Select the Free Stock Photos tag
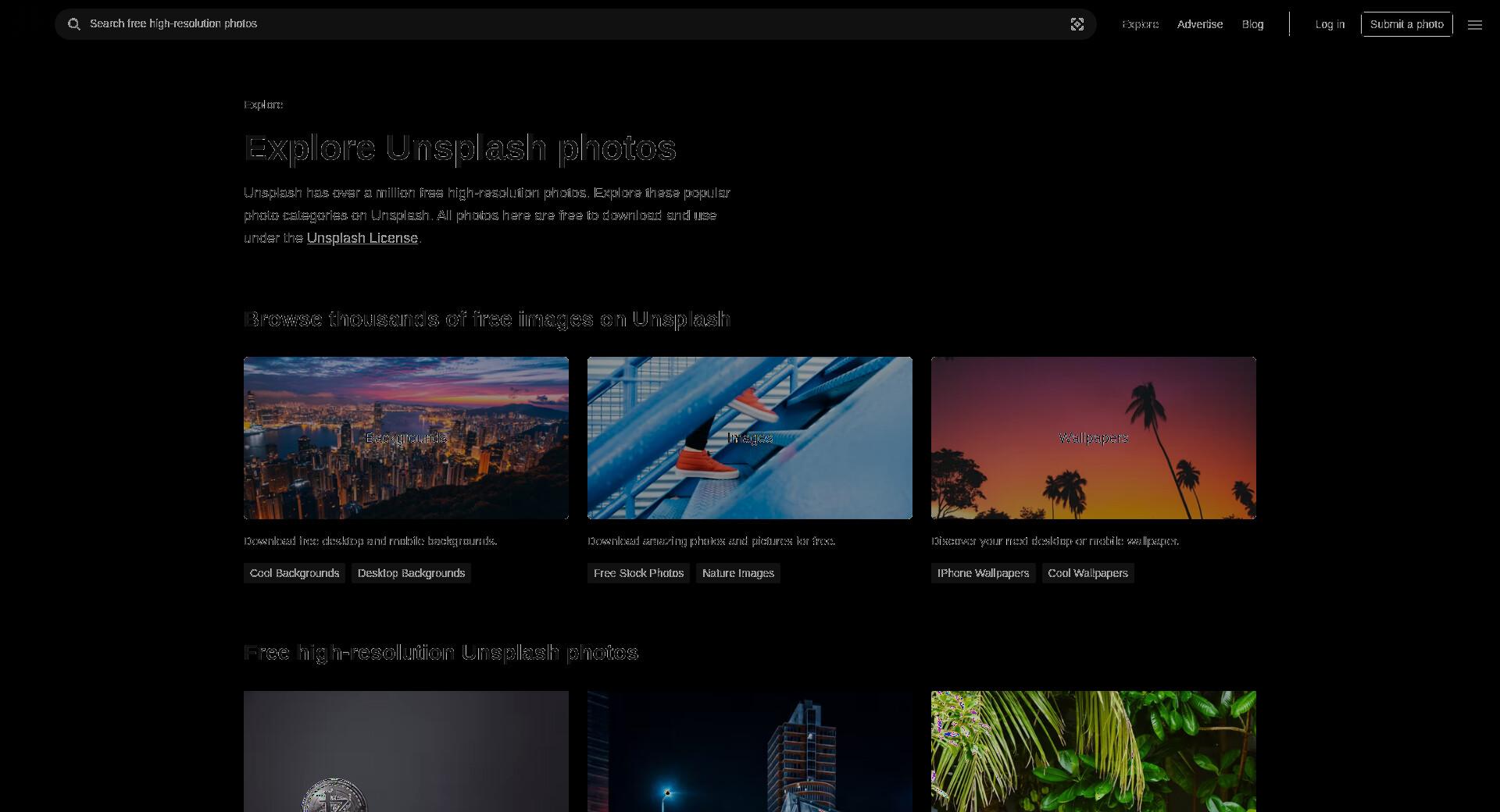Image resolution: width=1500 pixels, height=812 pixels. click(x=638, y=573)
